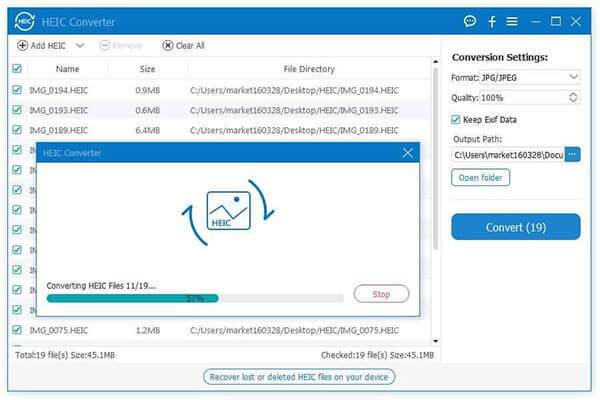Click the Converting HEIC Files 11/19 label

pyautogui.click(x=101, y=286)
